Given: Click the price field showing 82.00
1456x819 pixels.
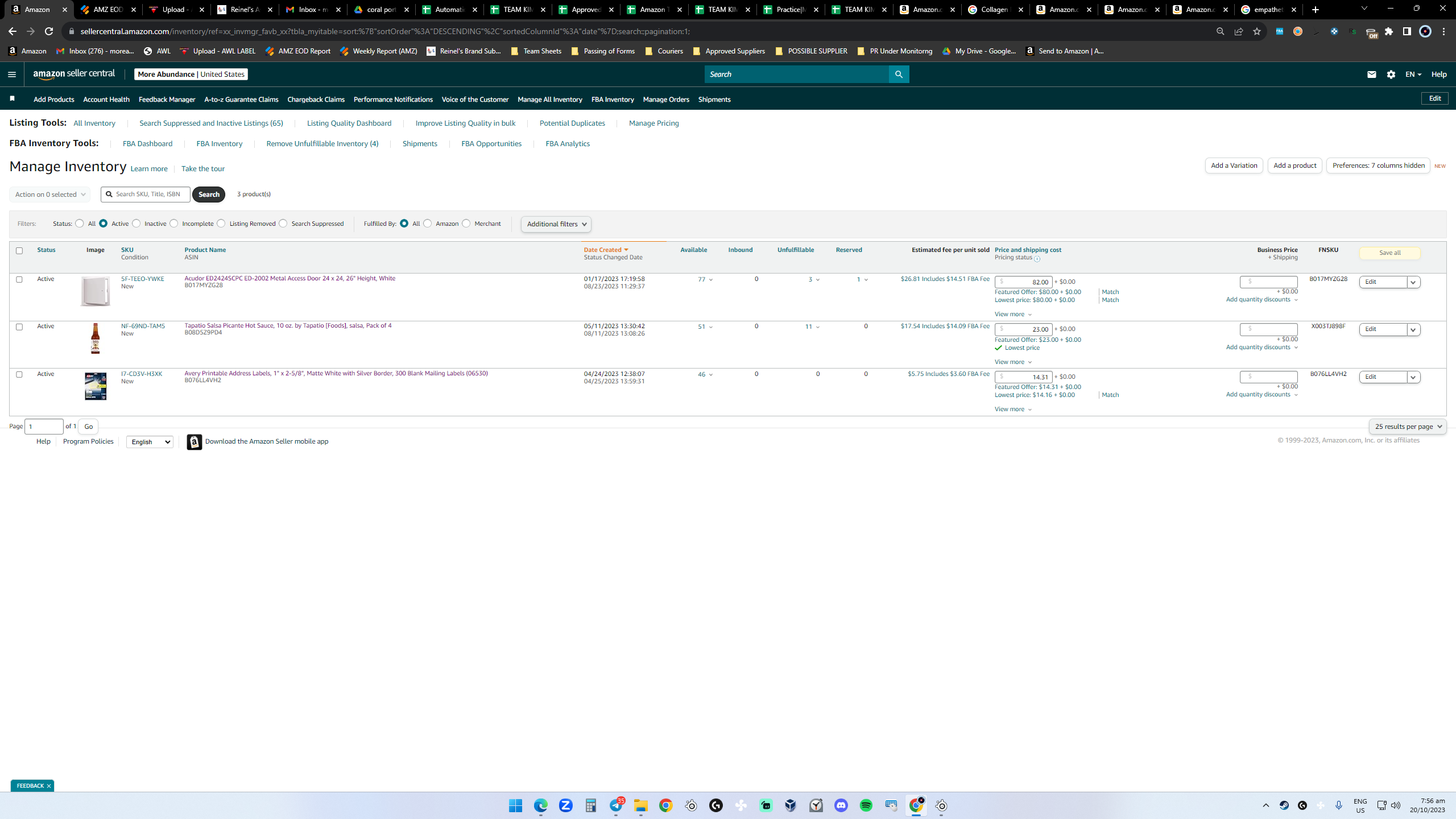Looking at the screenshot, I should click(x=1023, y=282).
